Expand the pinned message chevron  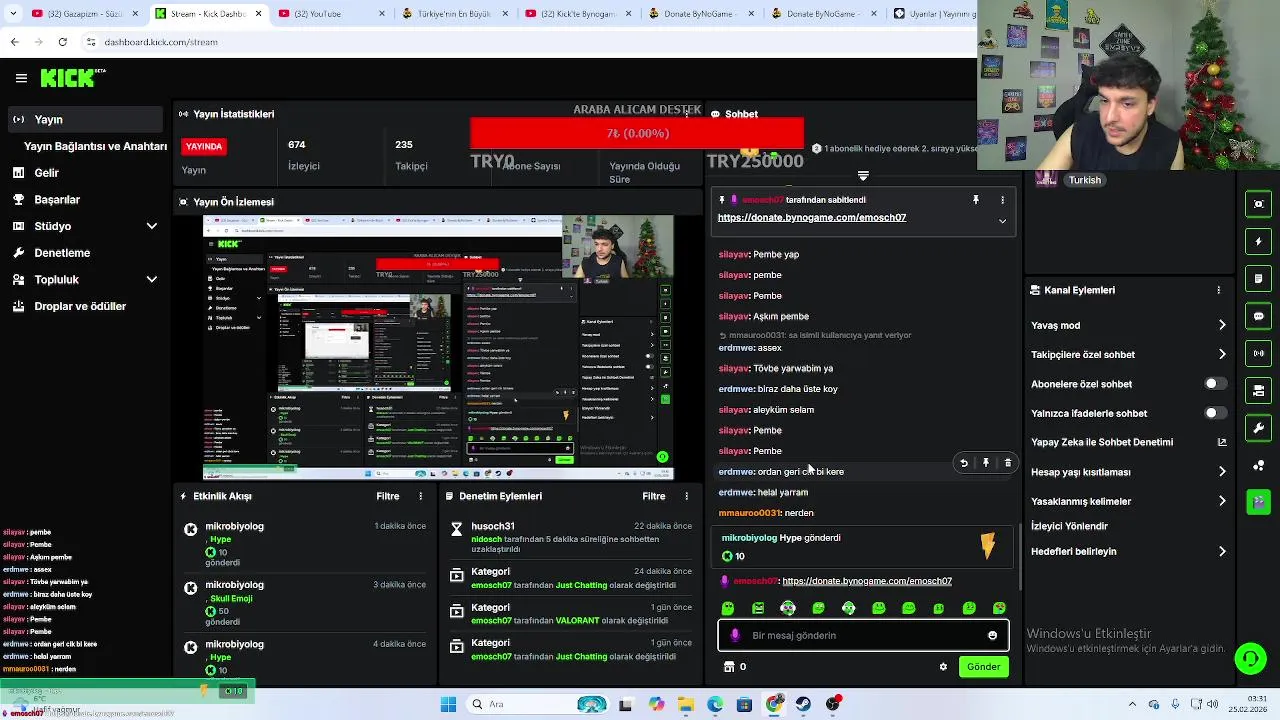click(1002, 221)
